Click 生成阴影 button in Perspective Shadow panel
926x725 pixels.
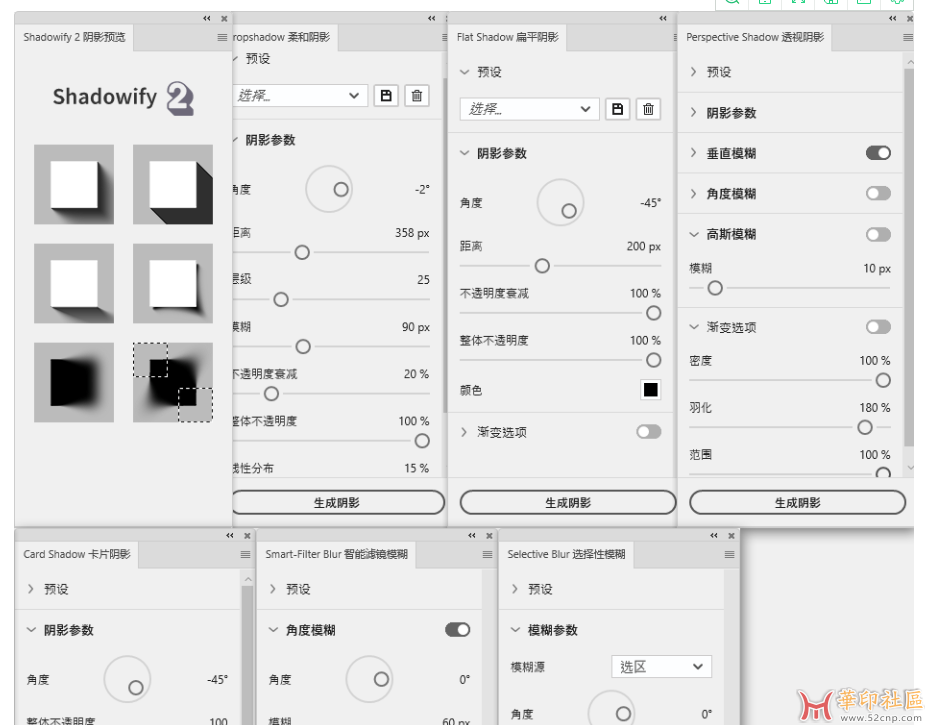tap(797, 502)
